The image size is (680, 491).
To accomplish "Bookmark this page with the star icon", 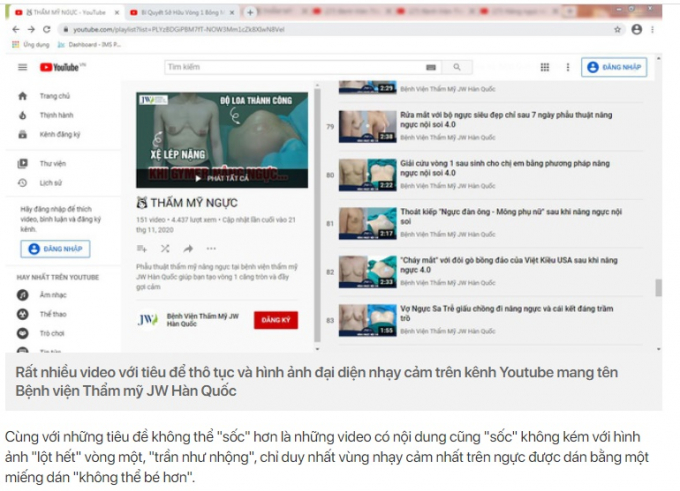I will click(x=617, y=29).
